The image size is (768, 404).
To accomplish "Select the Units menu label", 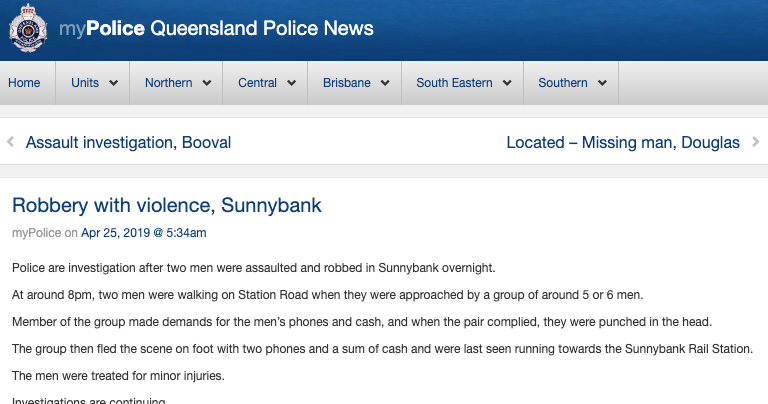I will [x=85, y=83].
